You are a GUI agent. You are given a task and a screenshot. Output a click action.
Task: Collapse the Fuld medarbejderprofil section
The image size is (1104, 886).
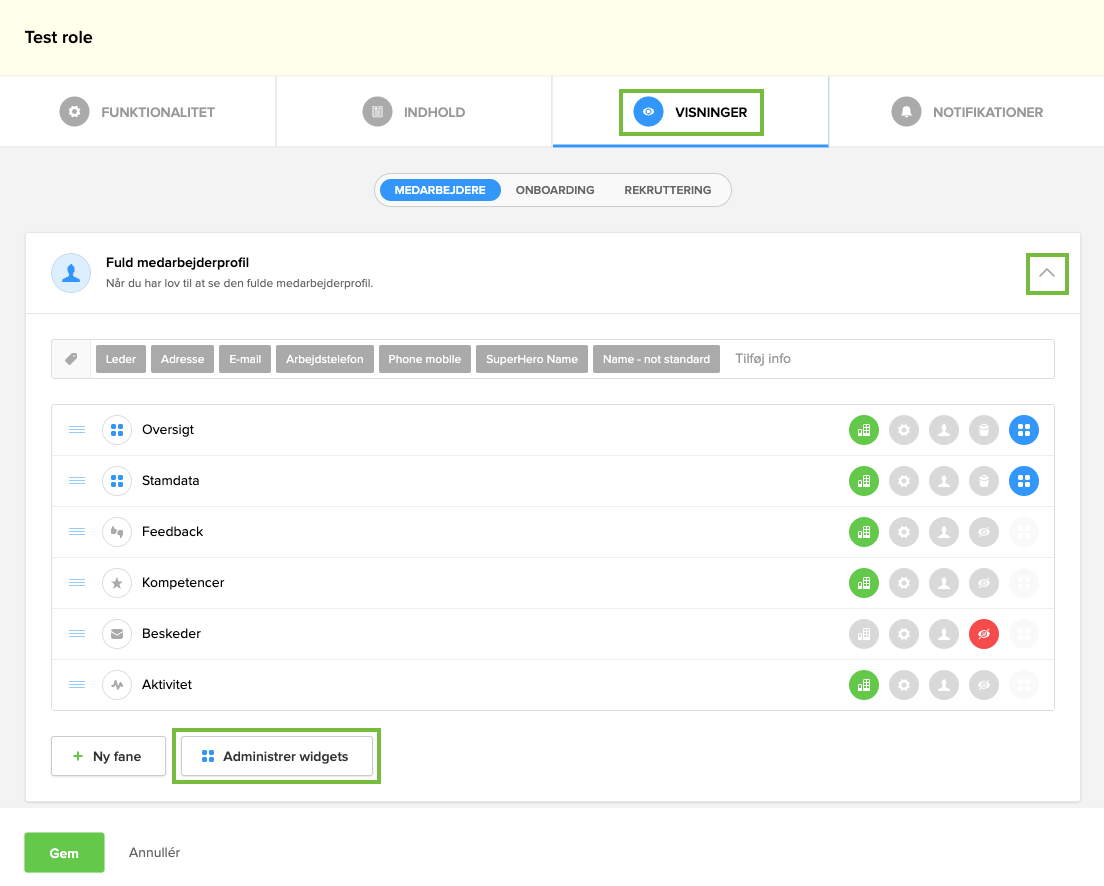click(1047, 273)
